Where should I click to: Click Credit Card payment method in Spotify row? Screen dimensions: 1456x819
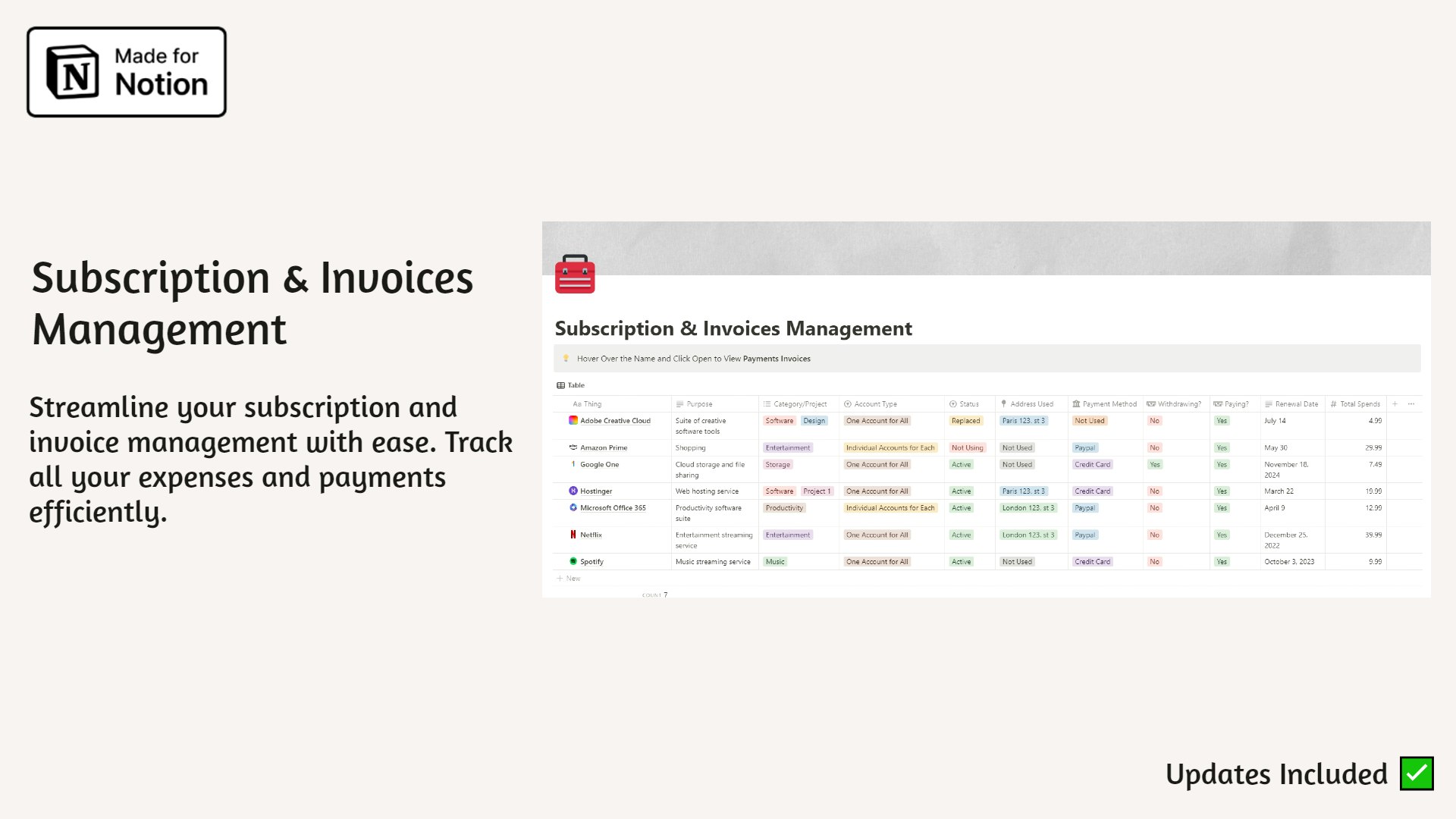tap(1092, 562)
